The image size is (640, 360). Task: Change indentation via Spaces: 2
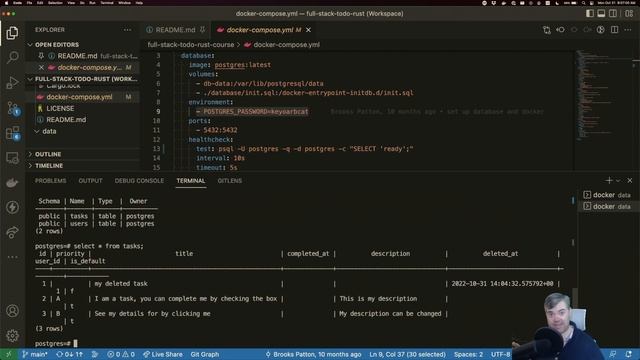click(469, 354)
